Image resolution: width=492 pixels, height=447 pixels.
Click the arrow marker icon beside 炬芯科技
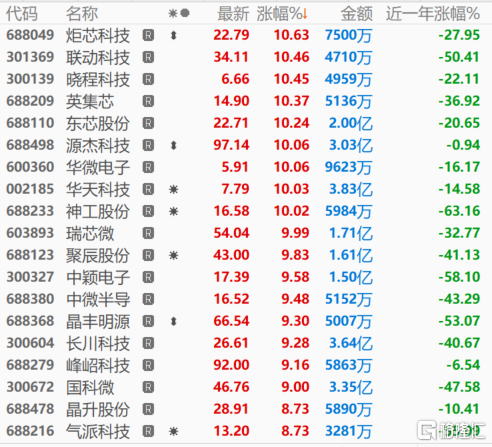pyautogui.click(x=173, y=35)
